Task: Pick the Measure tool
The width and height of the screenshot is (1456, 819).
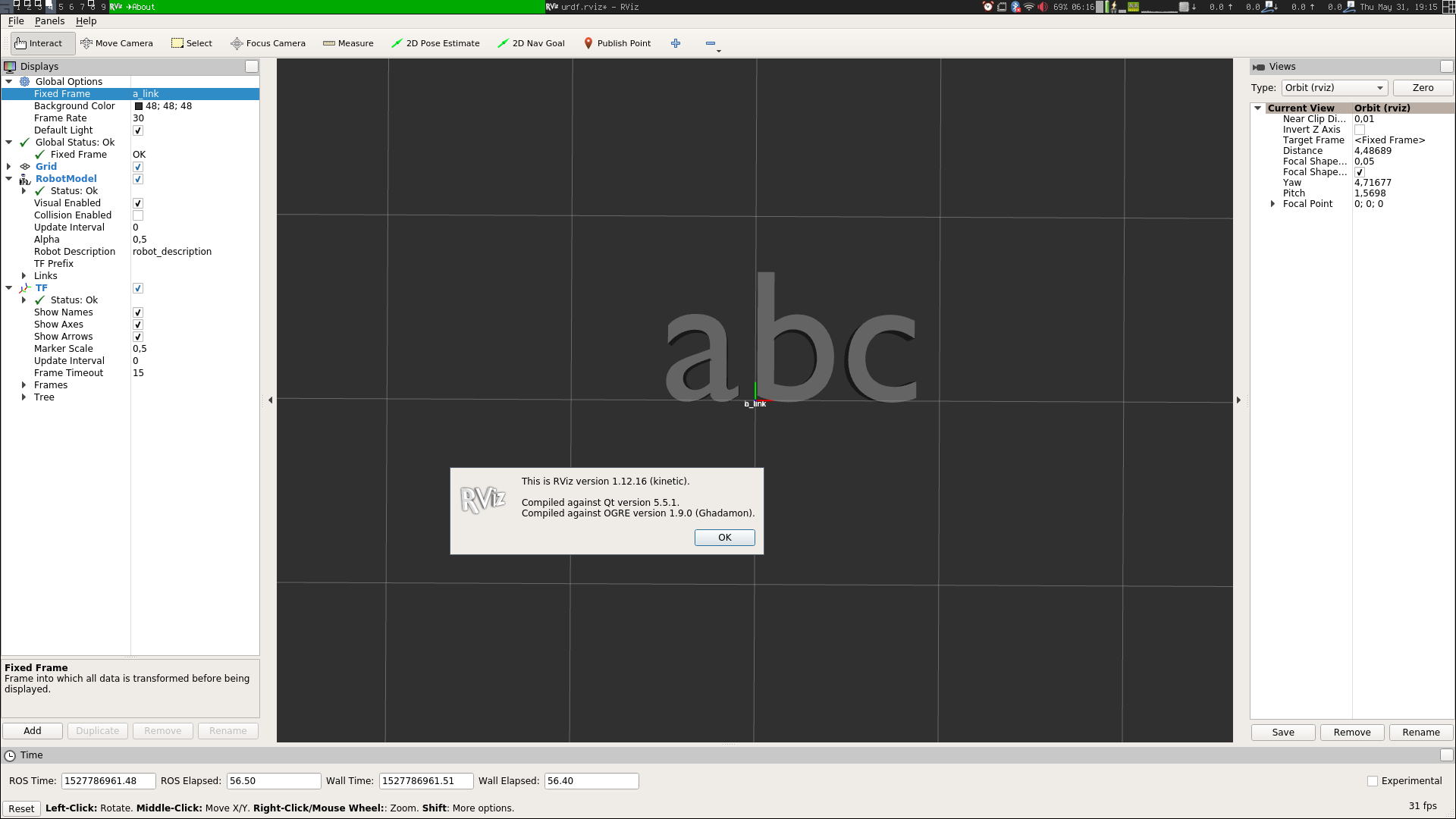Action: coord(348,43)
